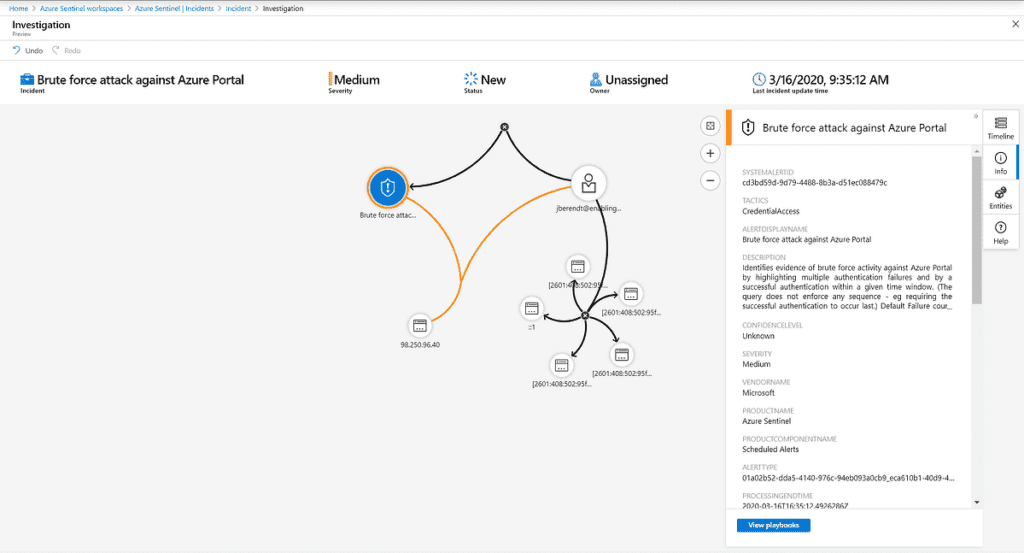Select the Brute force attack alert node
The image size is (1024, 553).
[x=387, y=187]
